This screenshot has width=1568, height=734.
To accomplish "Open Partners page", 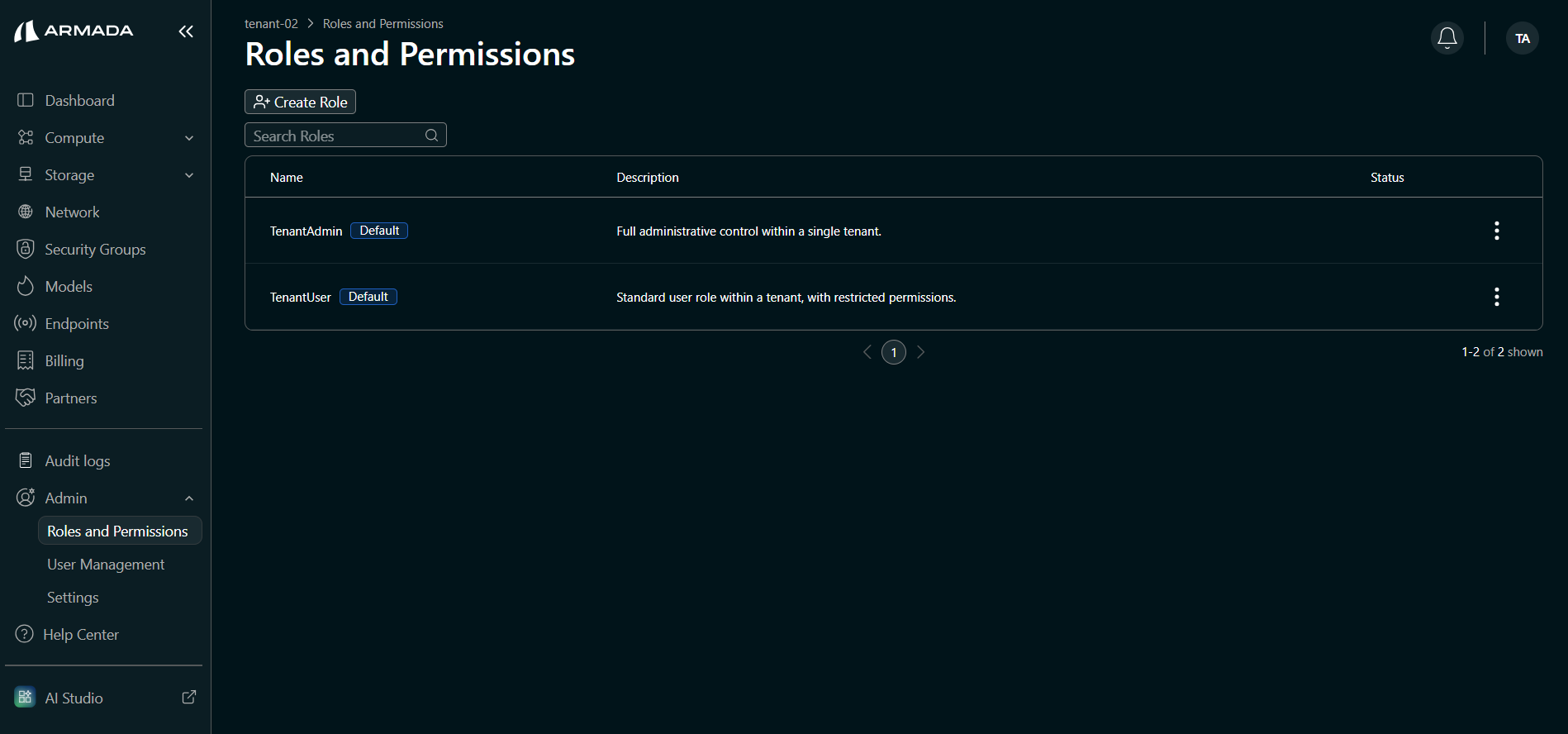I will pos(71,398).
